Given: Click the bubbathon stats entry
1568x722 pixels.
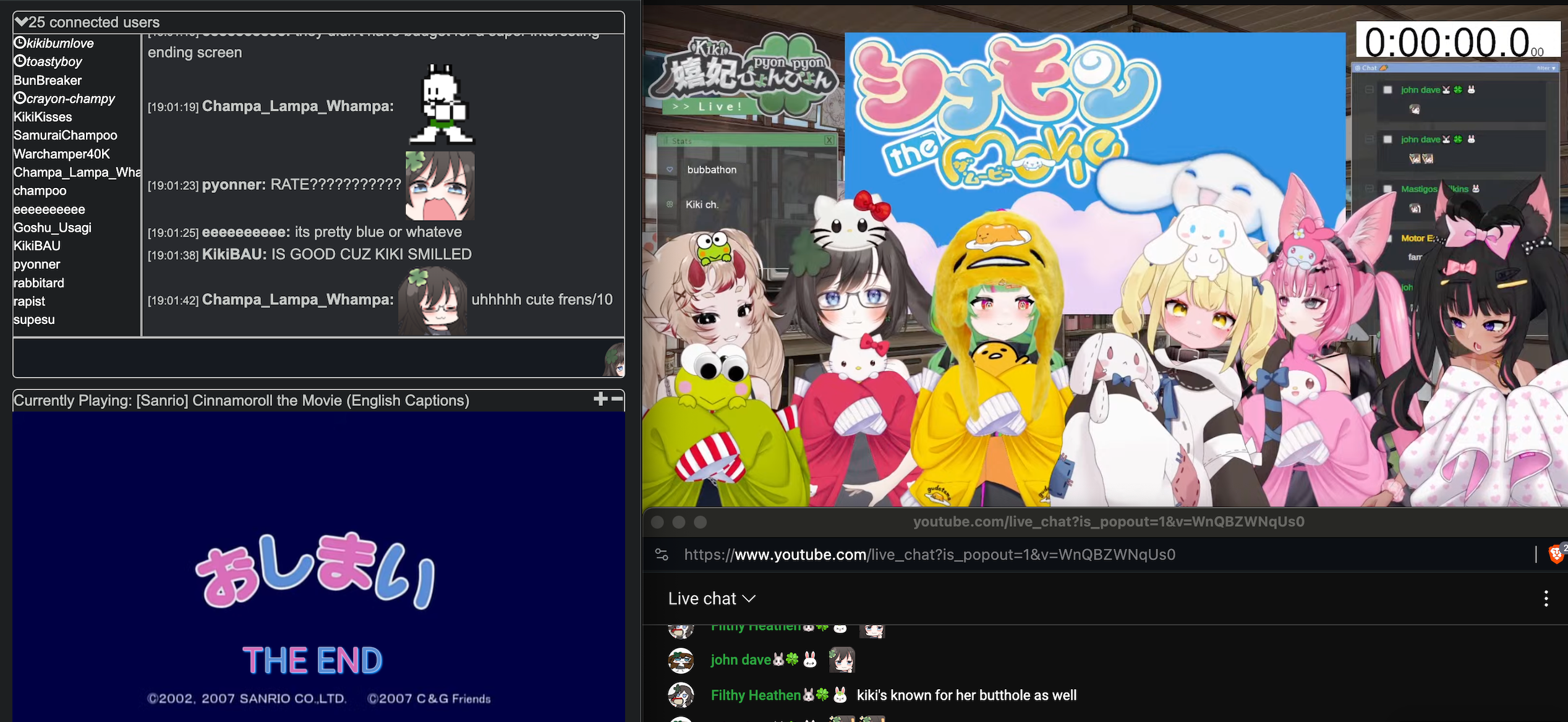Looking at the screenshot, I should pos(712,170).
